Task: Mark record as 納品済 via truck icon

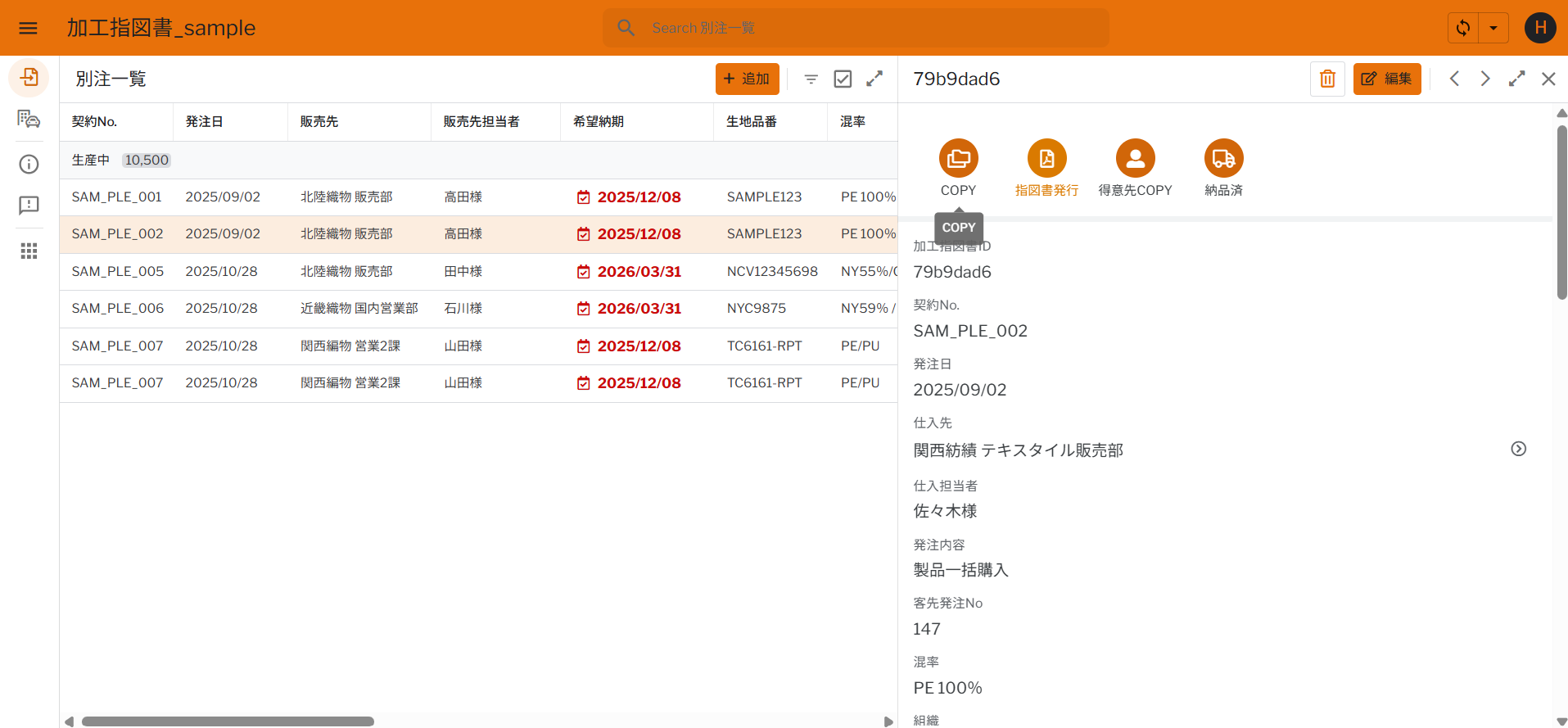Action: 1223,158
